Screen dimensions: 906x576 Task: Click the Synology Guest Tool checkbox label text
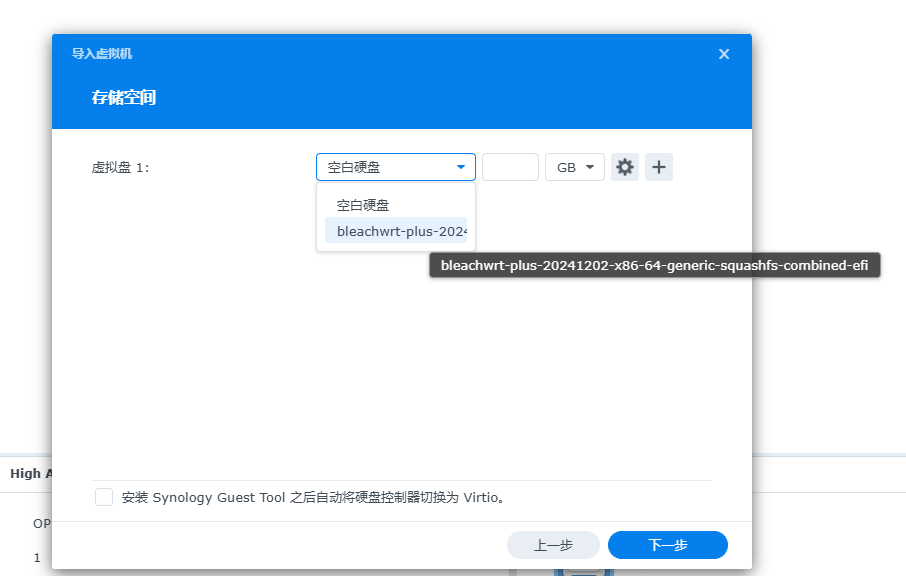coord(315,497)
